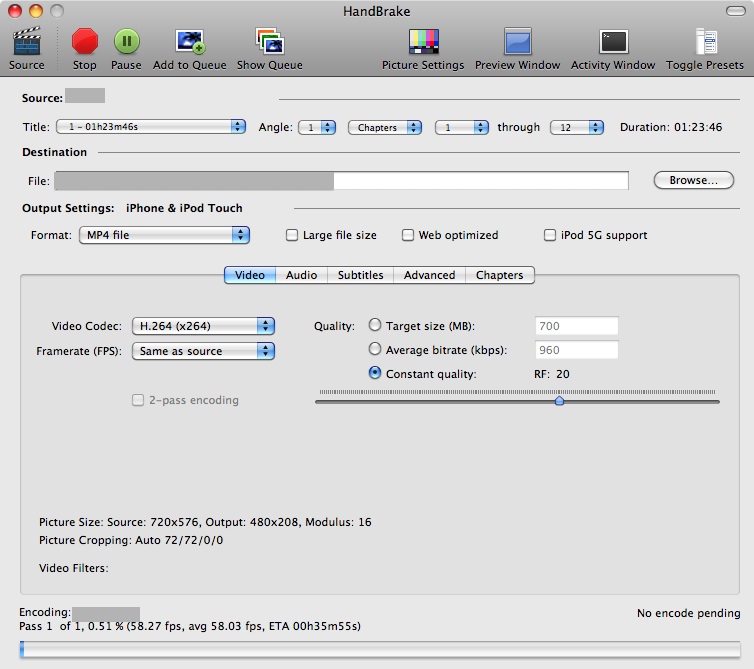Open the Video Codec dropdown
754x669 pixels.
click(x=203, y=326)
